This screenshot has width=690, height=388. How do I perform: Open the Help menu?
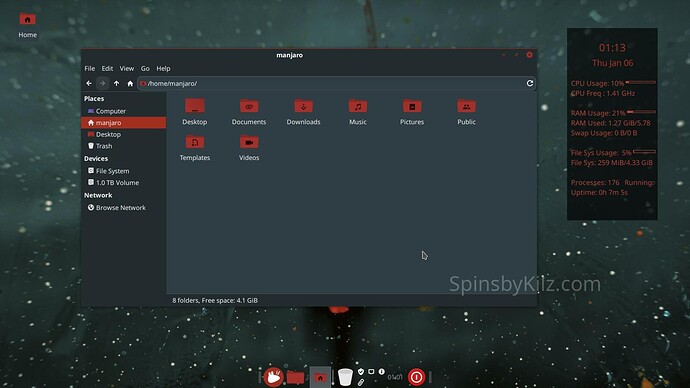pos(163,69)
